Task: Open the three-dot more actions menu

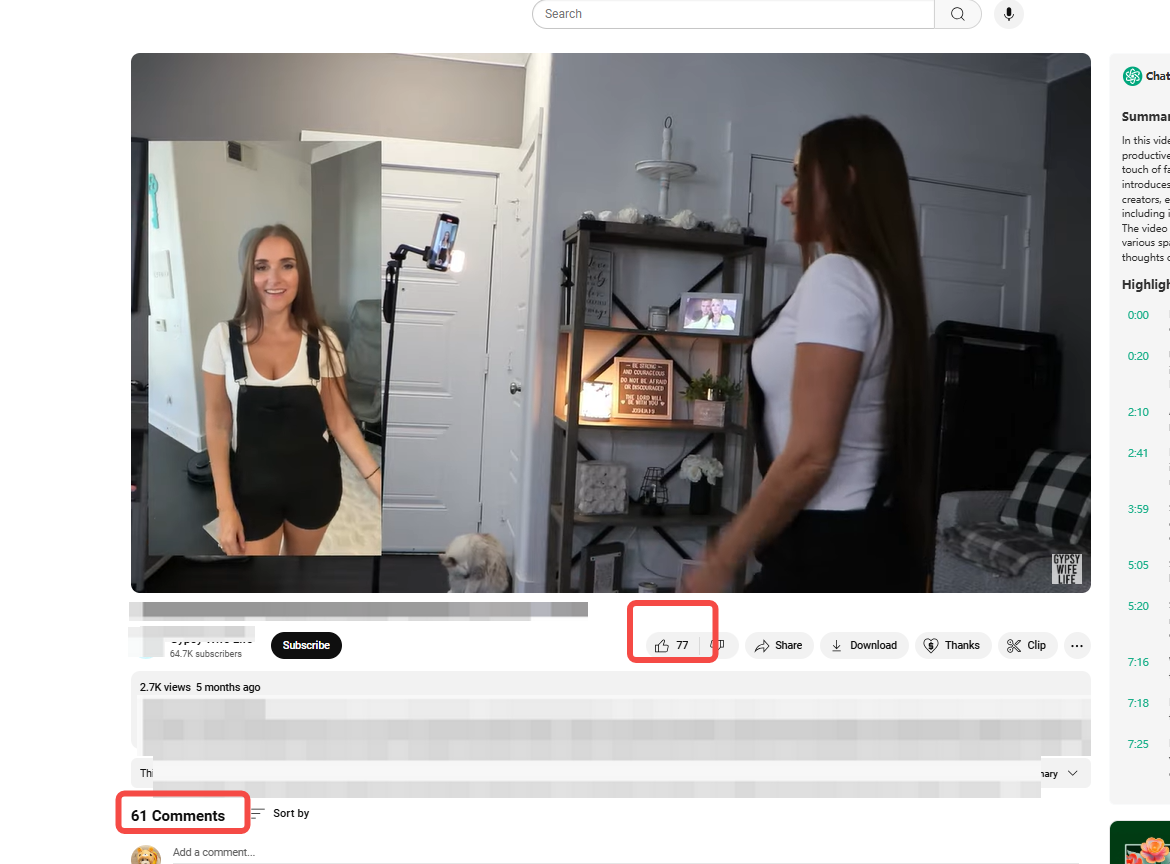Action: click(1077, 646)
